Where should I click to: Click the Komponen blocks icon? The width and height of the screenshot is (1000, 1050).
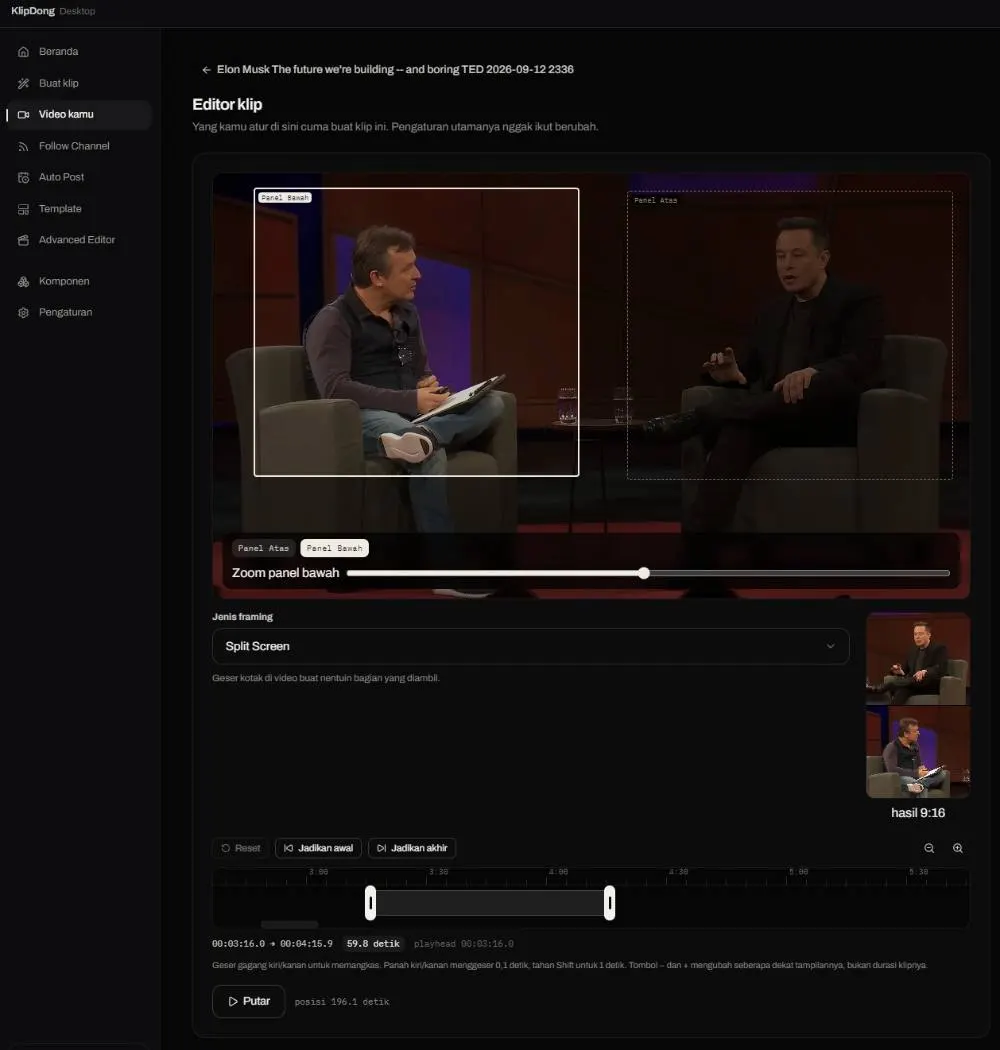[23, 281]
